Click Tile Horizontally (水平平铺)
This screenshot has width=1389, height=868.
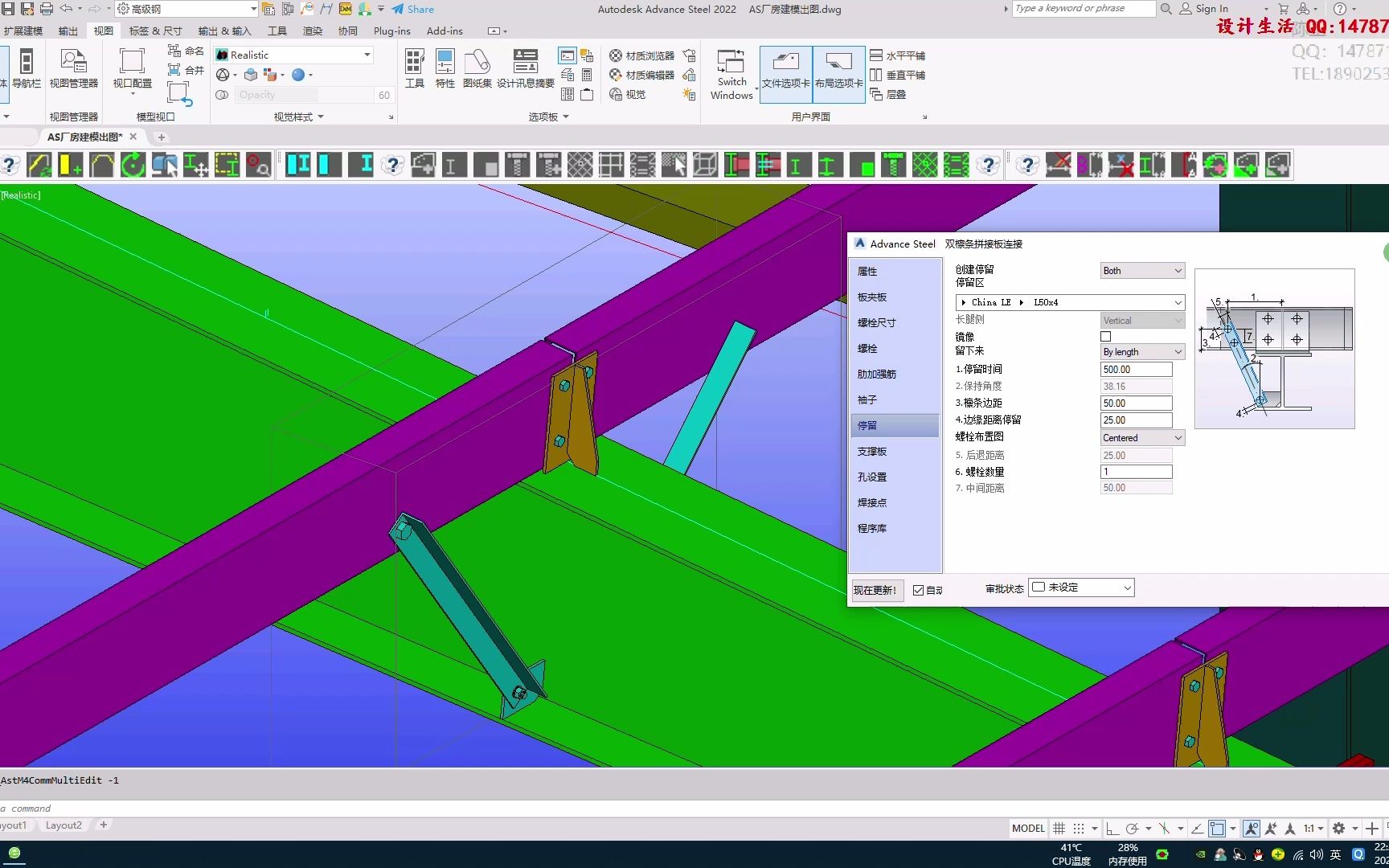pyautogui.click(x=898, y=55)
